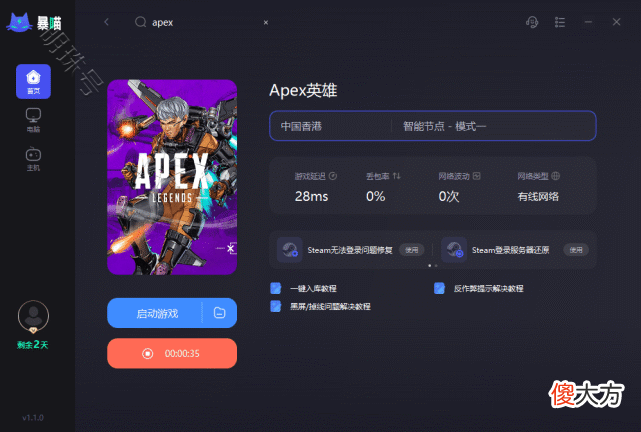Click the search magnifier icon
641x432 pixels.
(x=140, y=22)
